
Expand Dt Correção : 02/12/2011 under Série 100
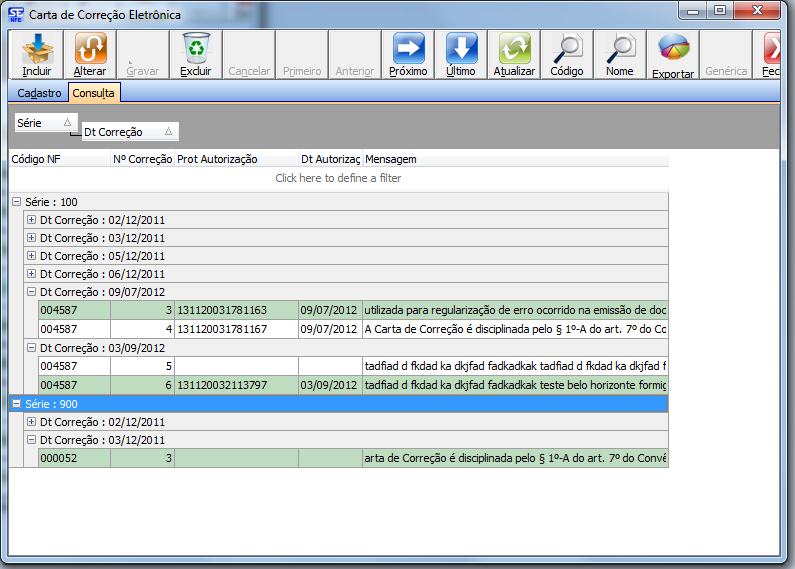31,220
